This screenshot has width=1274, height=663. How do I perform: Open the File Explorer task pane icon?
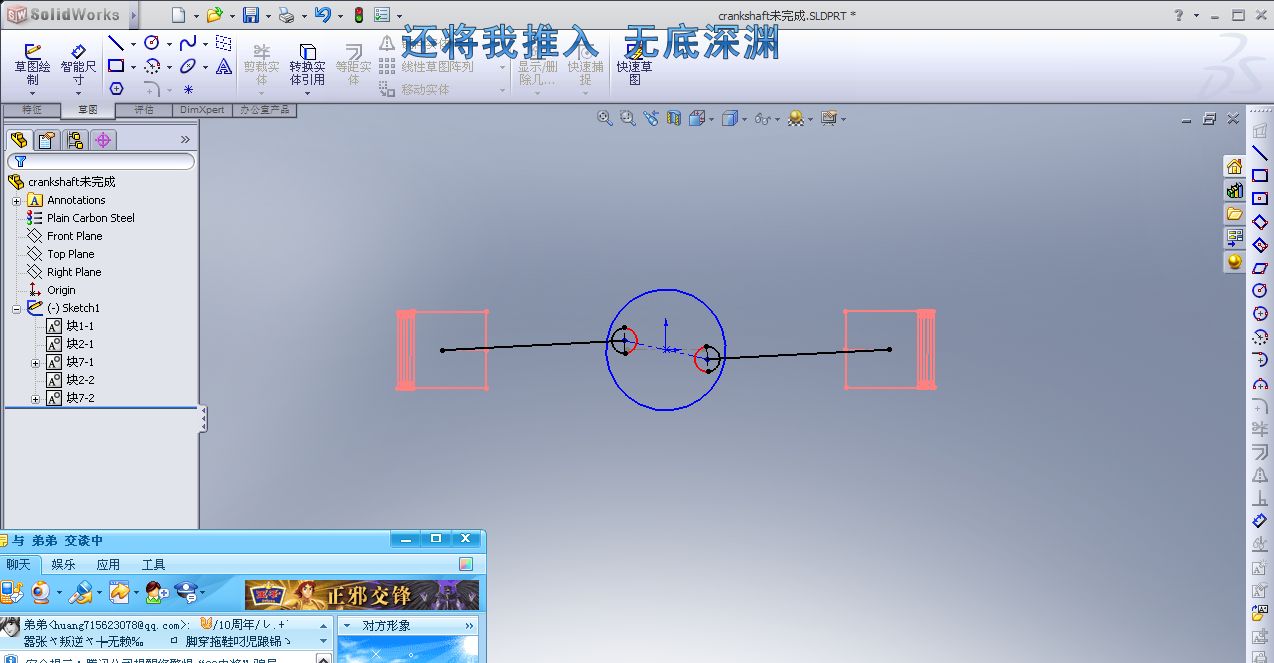pos(1234,214)
